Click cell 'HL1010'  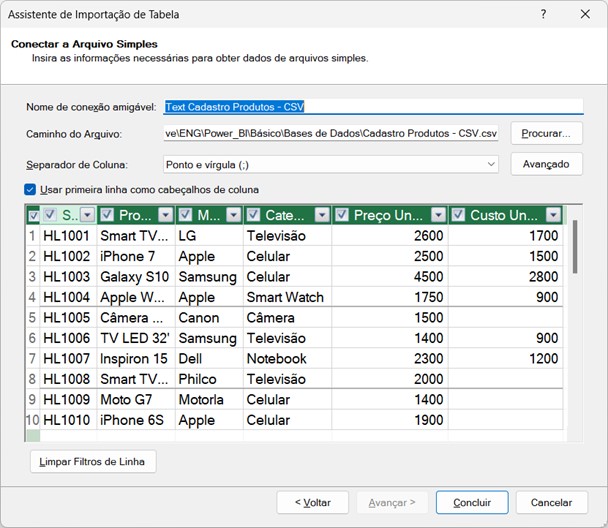tap(68, 420)
